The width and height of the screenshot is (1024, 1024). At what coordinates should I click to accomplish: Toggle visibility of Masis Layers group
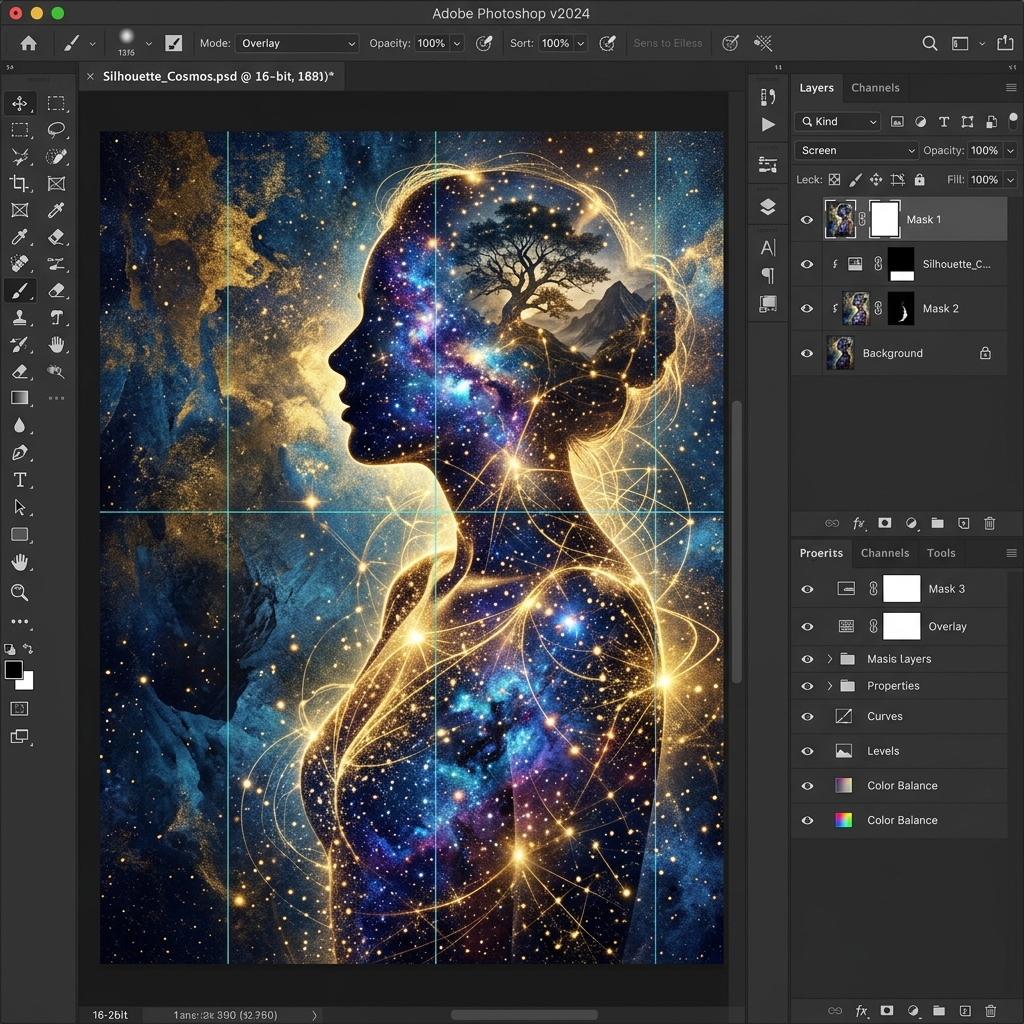click(807, 659)
